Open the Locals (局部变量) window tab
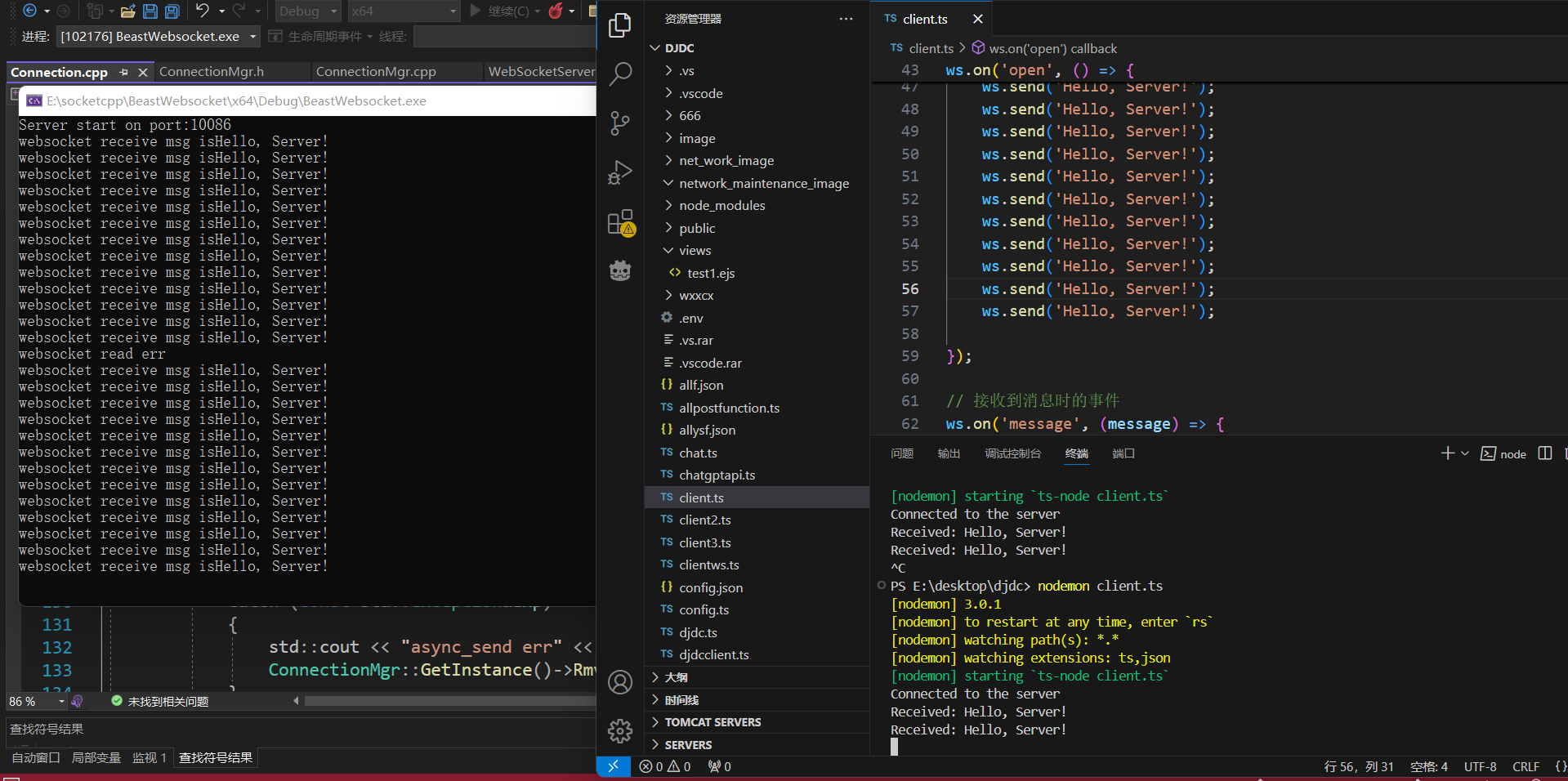1568x781 pixels. 96,757
